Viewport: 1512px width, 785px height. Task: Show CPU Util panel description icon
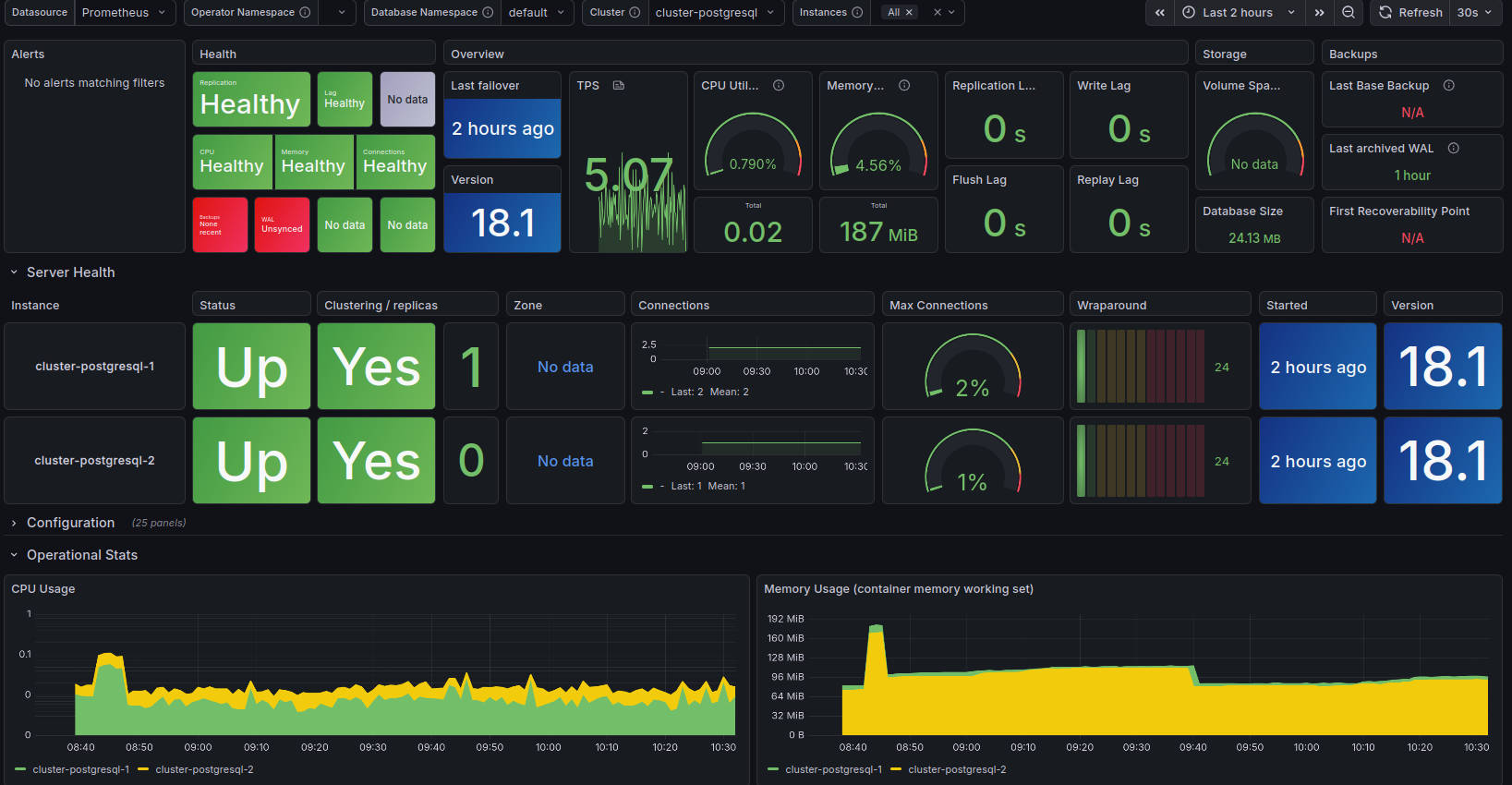point(779,85)
